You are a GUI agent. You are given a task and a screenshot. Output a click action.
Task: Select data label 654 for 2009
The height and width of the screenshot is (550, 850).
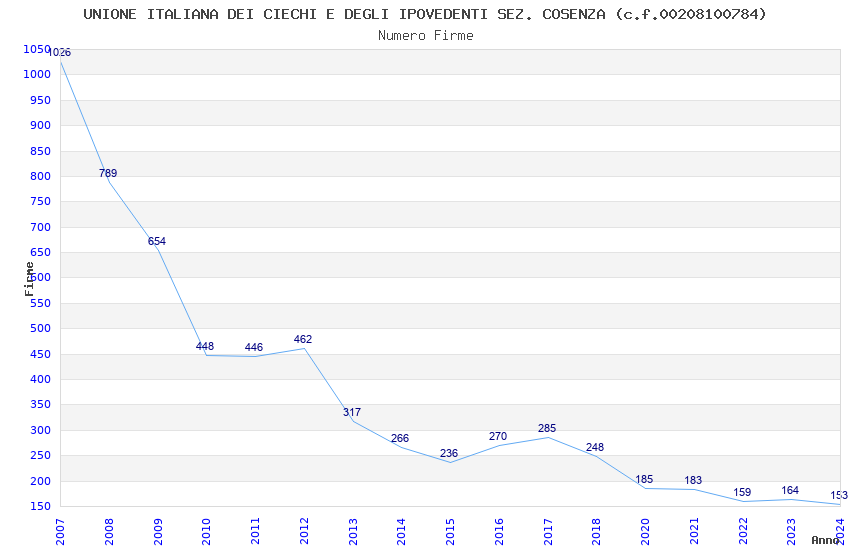tap(157, 241)
